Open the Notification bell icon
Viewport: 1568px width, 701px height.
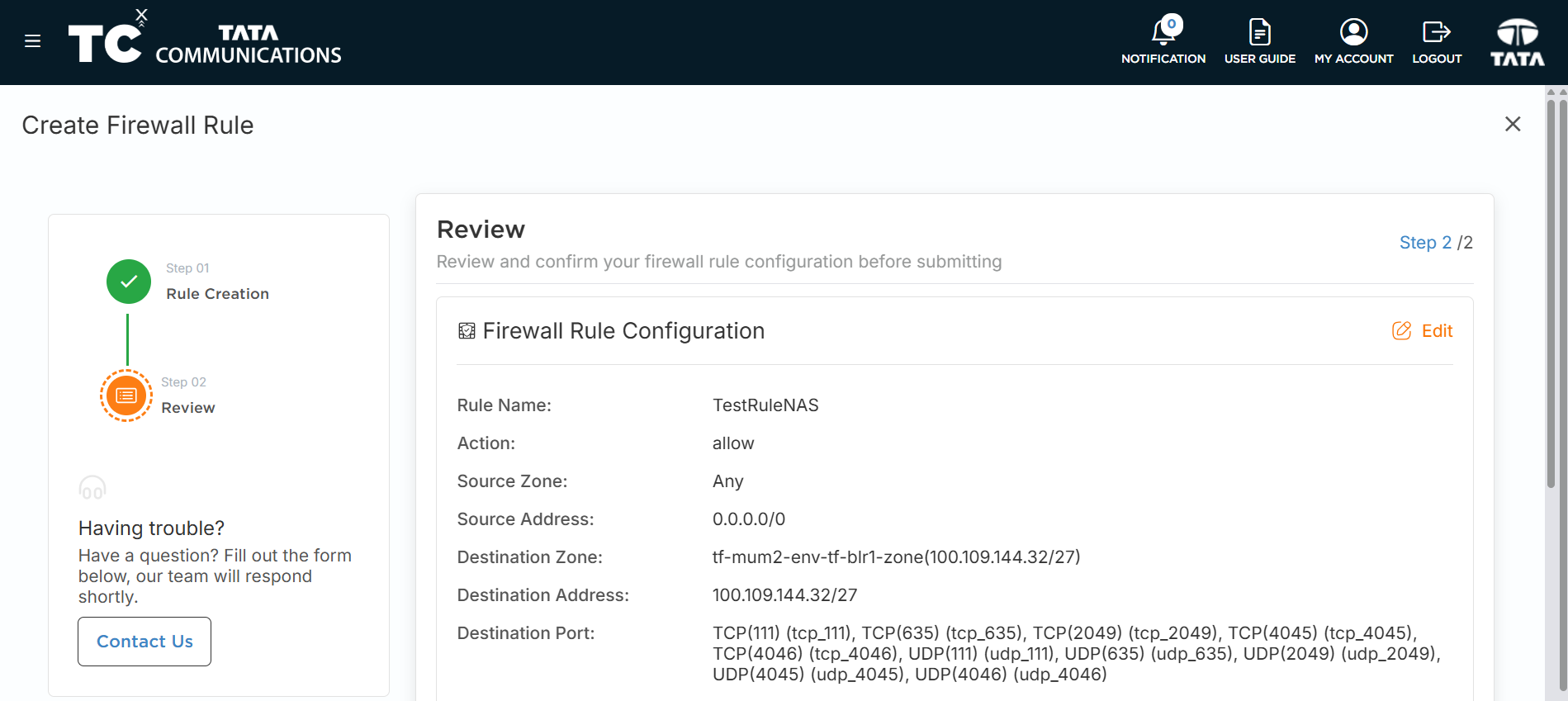1163,32
